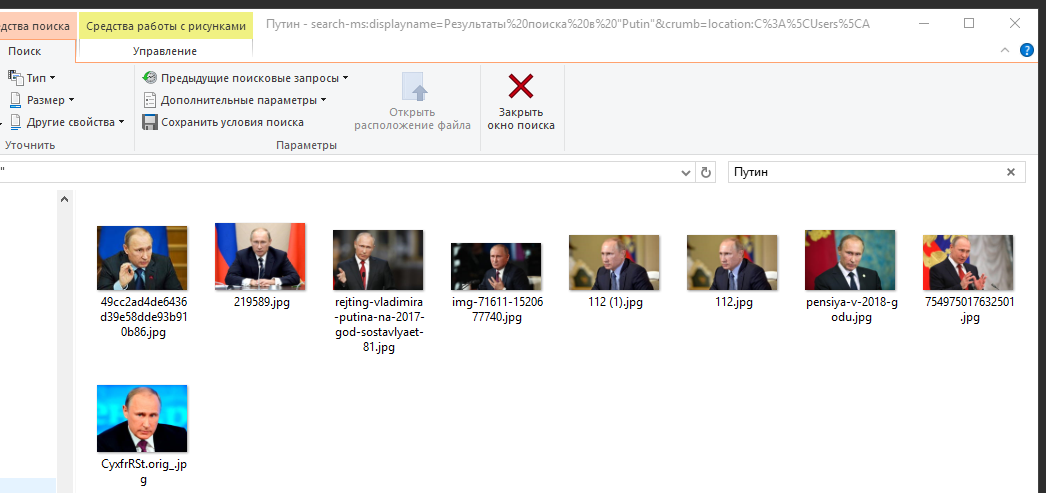
Task: Click the navigation pane scroll-up arrow
Action: pyautogui.click(x=65, y=199)
